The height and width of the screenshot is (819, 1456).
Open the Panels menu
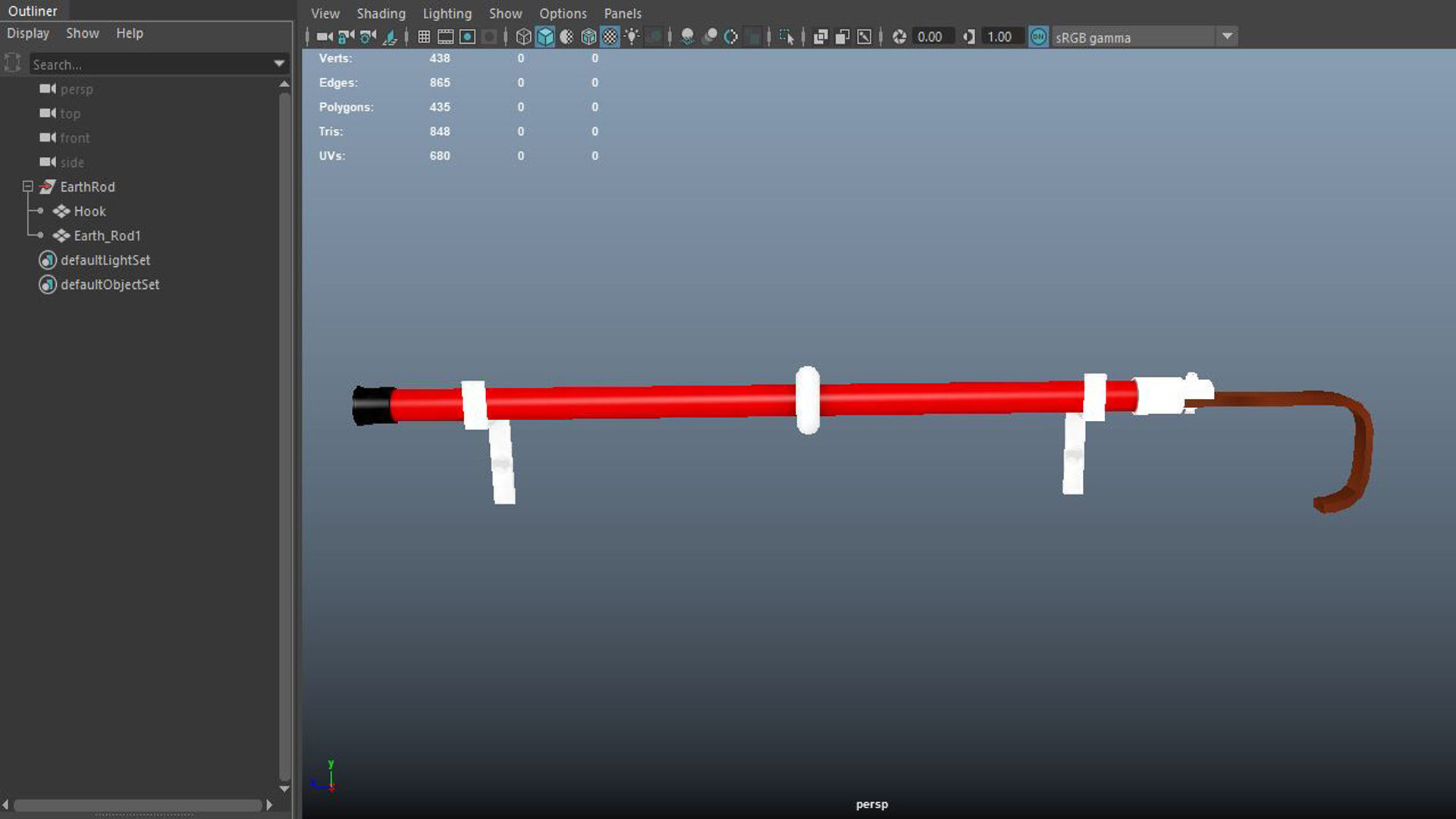click(x=623, y=14)
